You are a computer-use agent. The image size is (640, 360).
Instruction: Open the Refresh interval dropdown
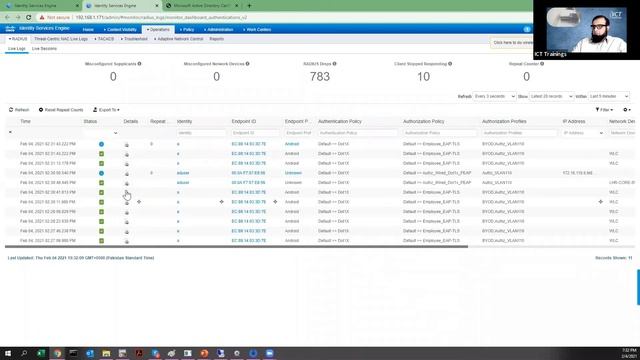pyautogui.click(x=494, y=96)
